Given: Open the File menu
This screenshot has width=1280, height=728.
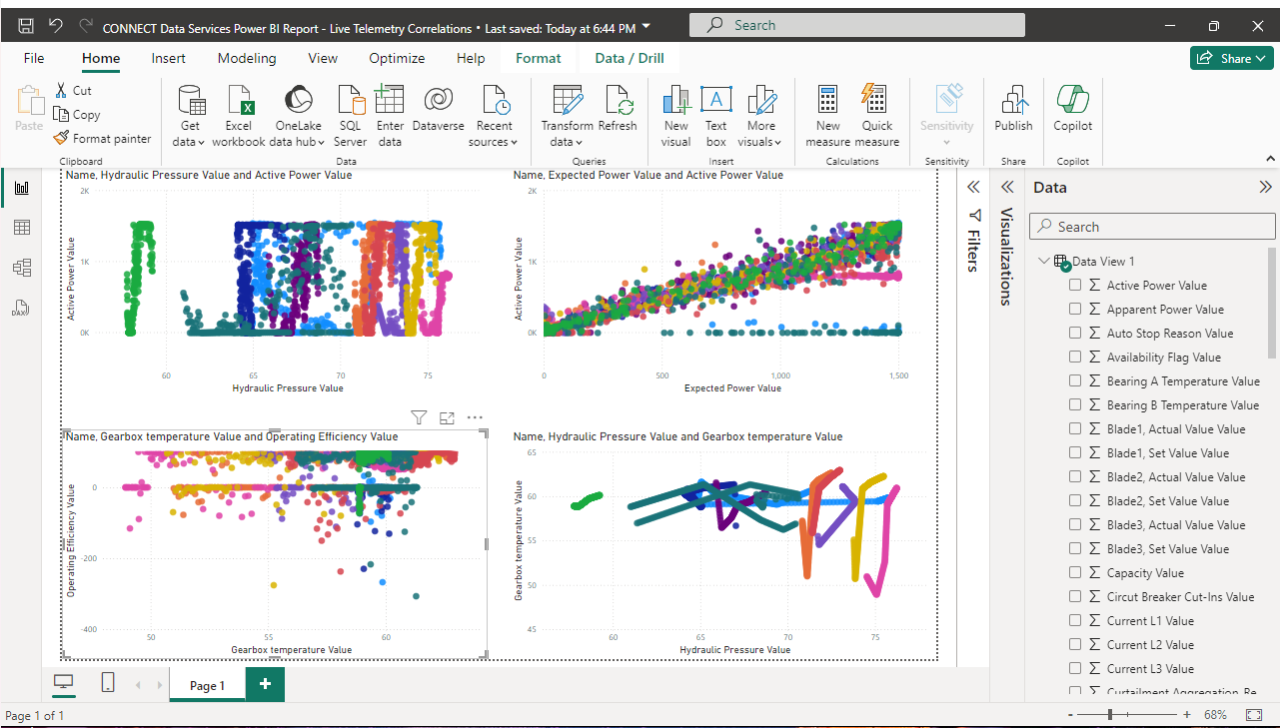Looking at the screenshot, I should pos(34,58).
